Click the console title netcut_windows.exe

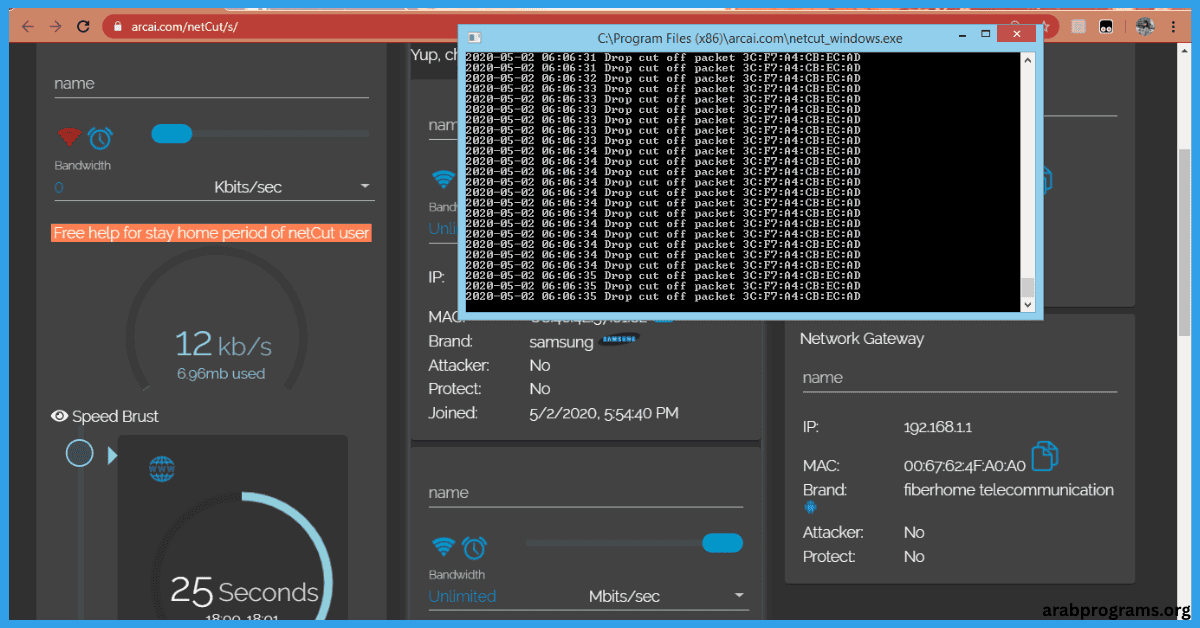tap(750, 37)
